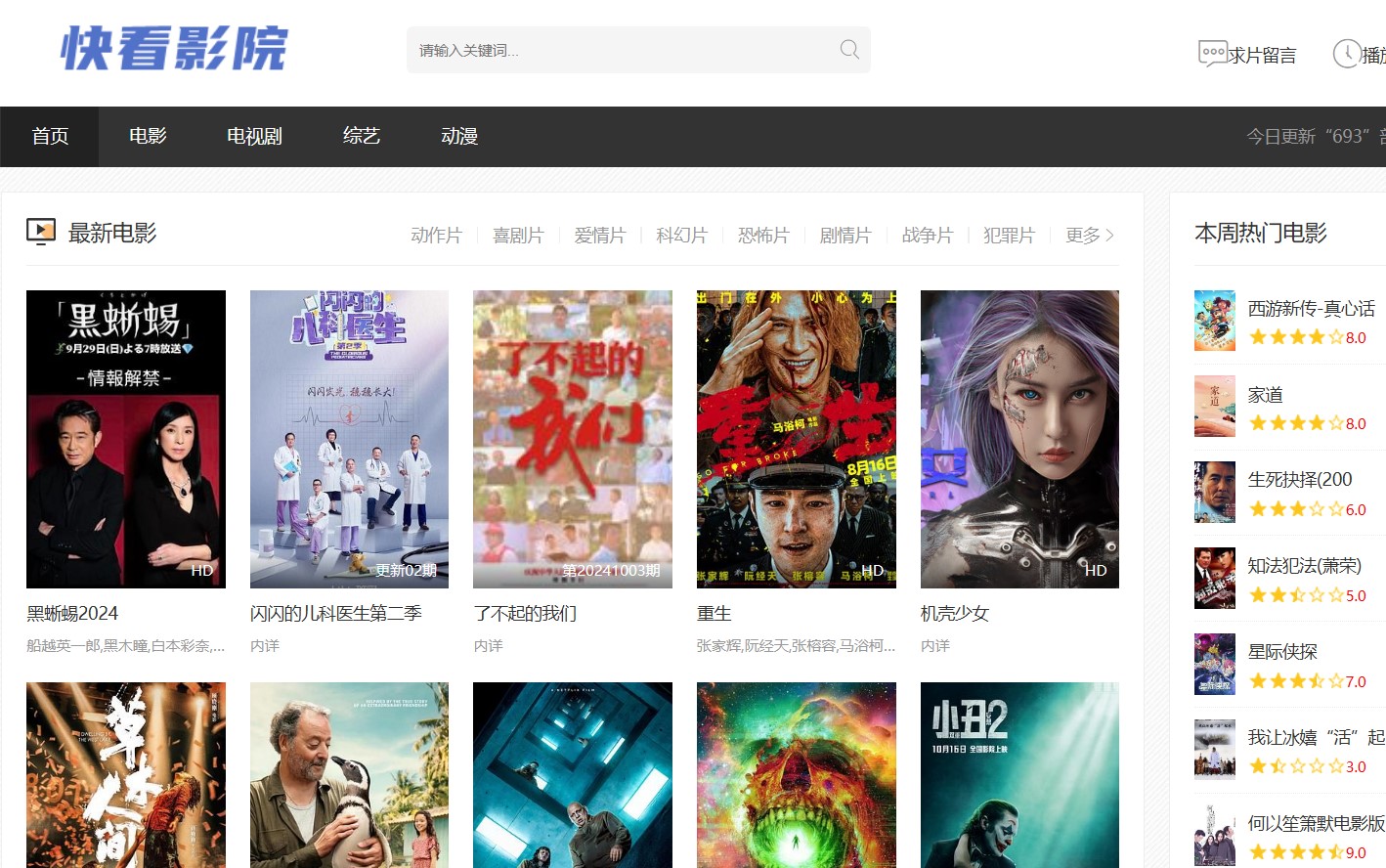Open the 动漫 navigation tab

click(x=459, y=136)
